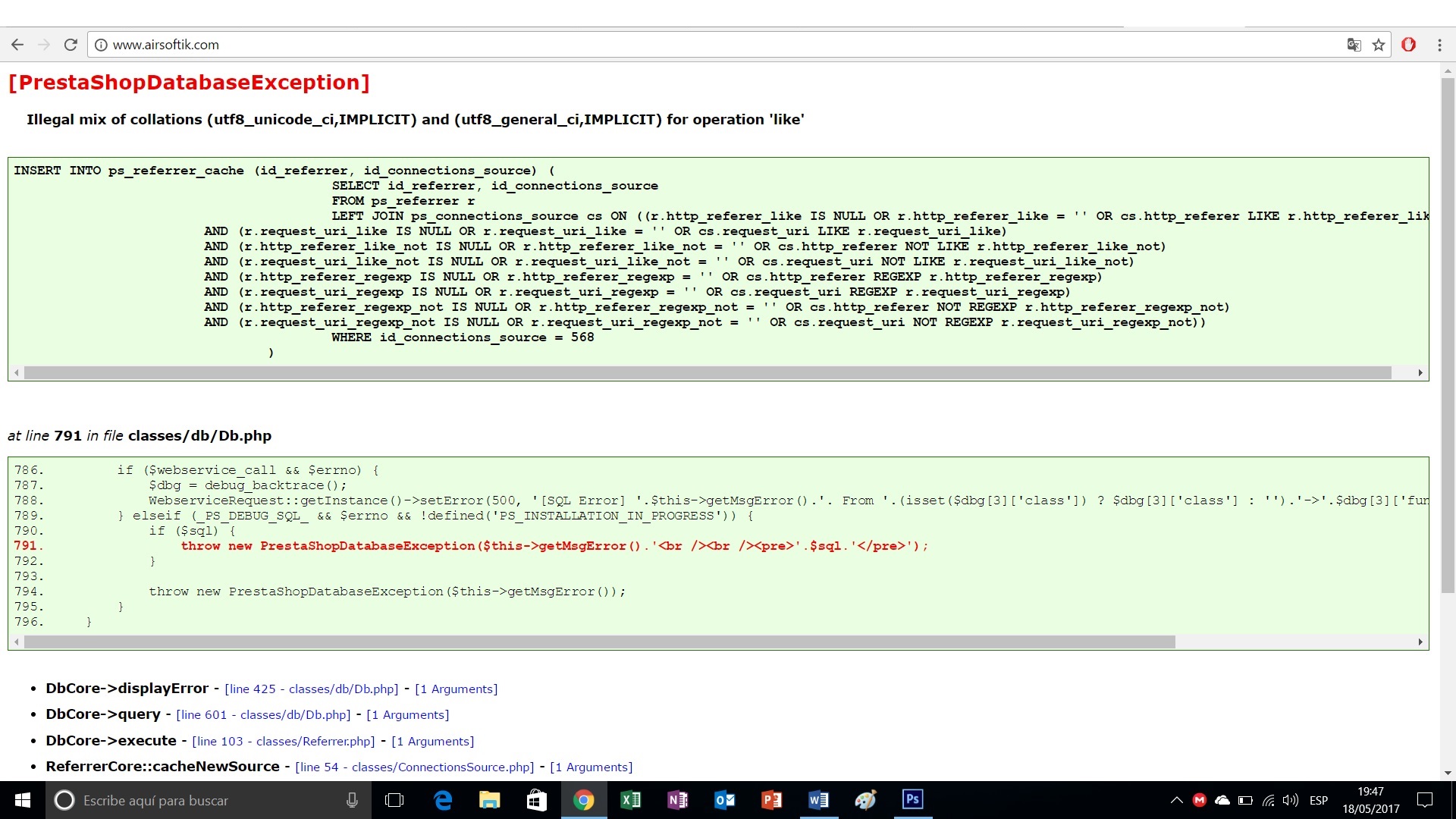Viewport: 1456px width, 819px height.
Task: Click the translate page icon
Action: 1354,45
